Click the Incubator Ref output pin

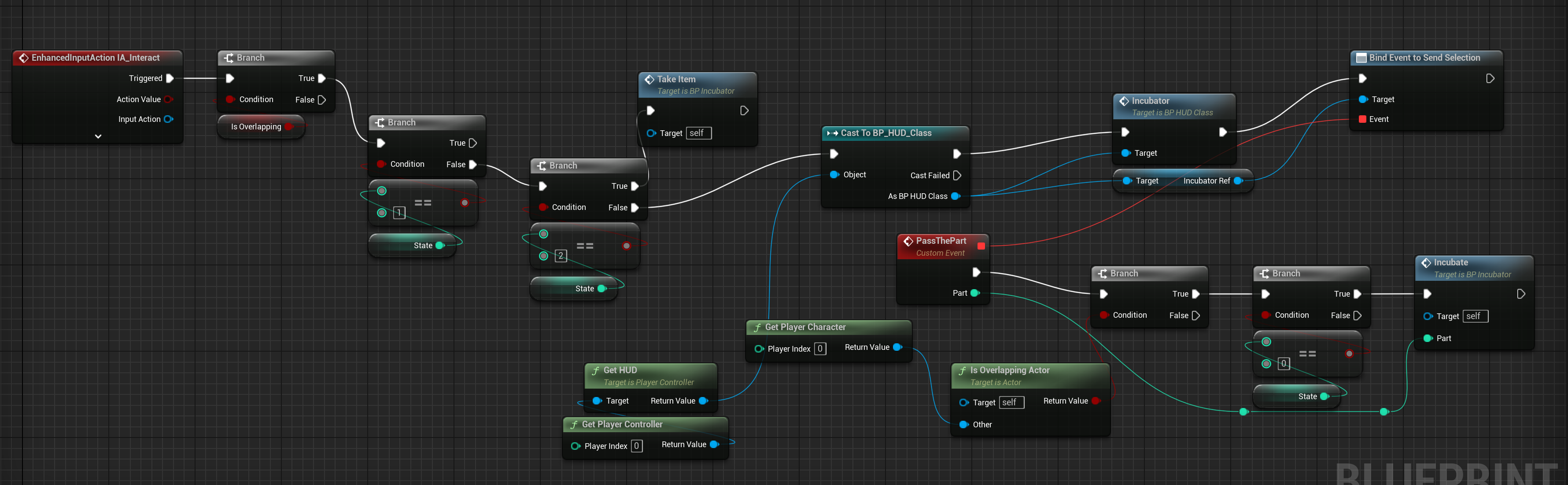coord(1237,180)
